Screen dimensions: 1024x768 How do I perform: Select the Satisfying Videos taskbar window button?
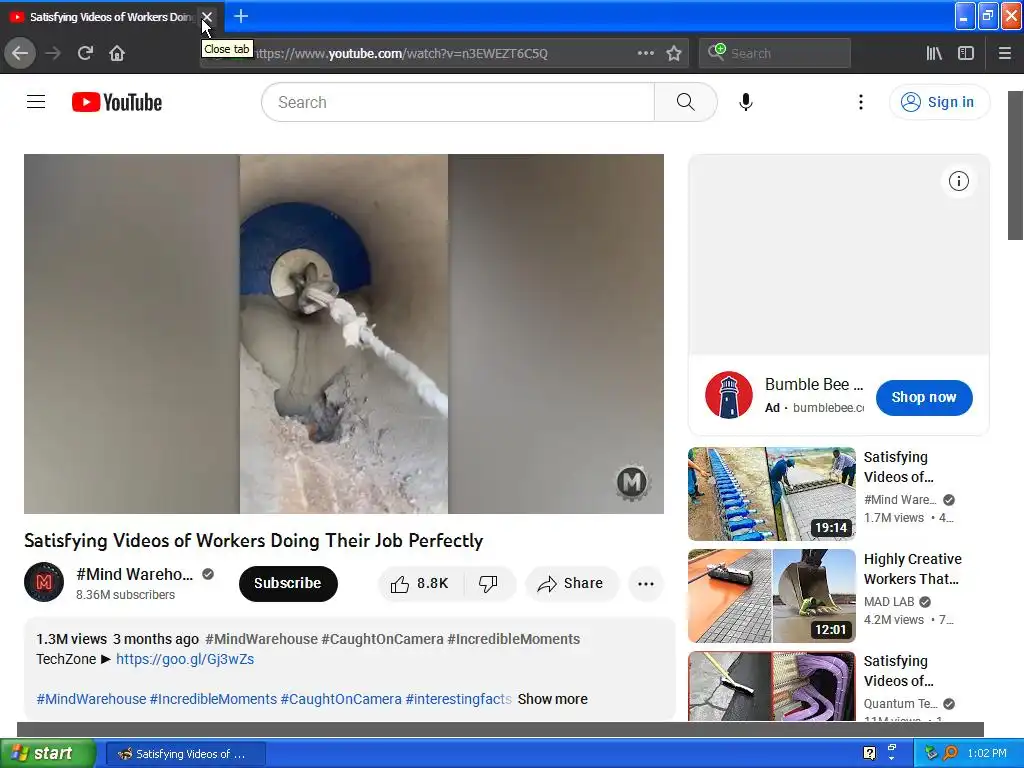click(185, 754)
